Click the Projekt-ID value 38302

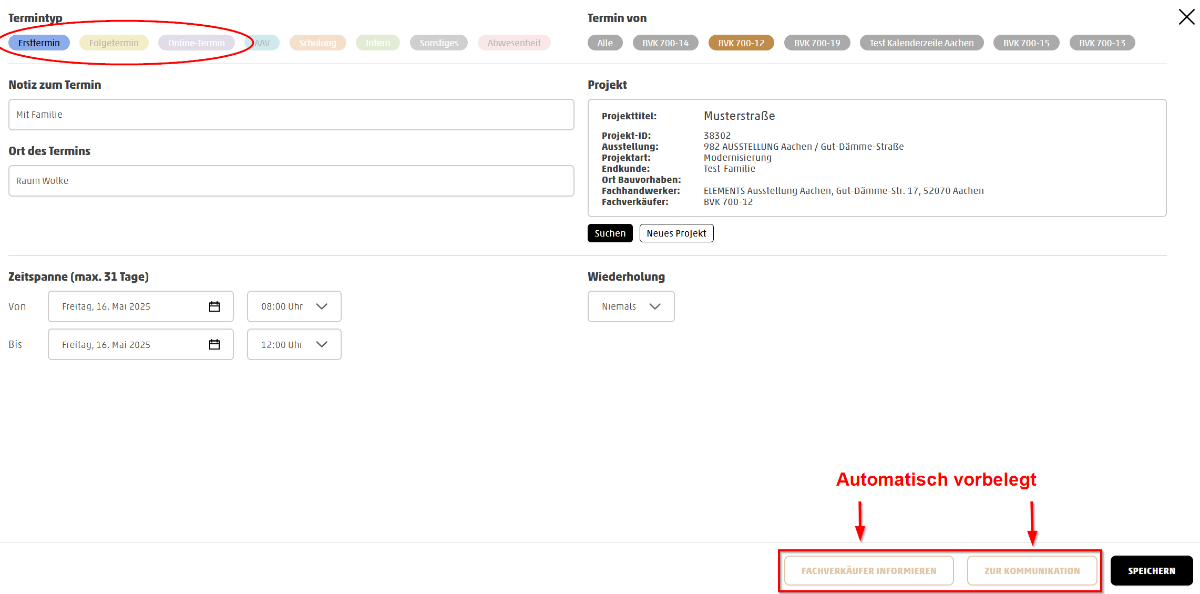717,136
